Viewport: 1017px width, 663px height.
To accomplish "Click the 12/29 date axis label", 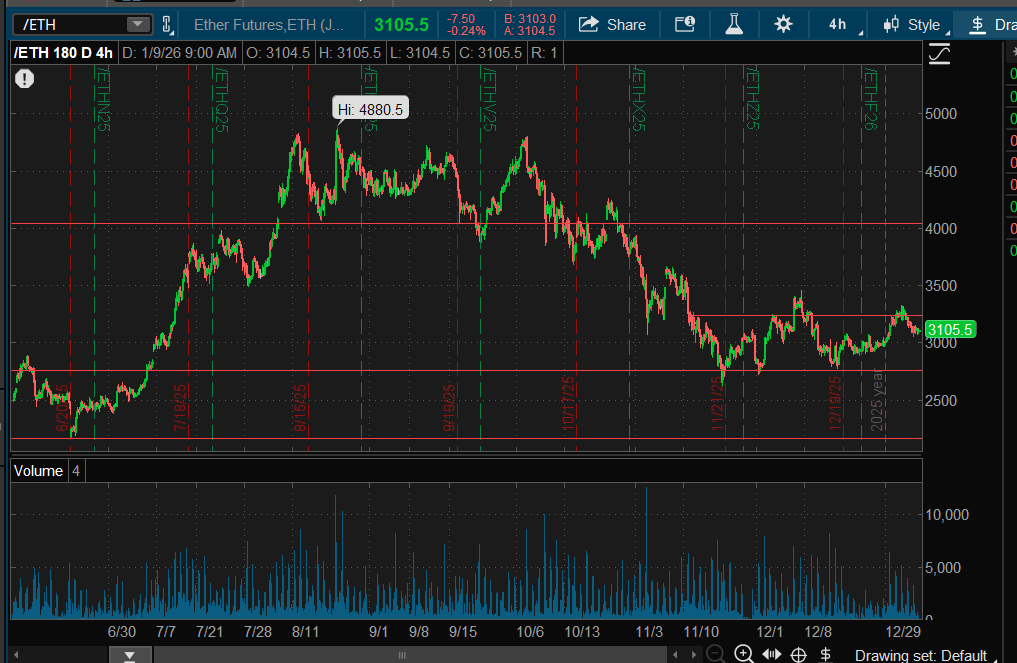I will 903,632.
